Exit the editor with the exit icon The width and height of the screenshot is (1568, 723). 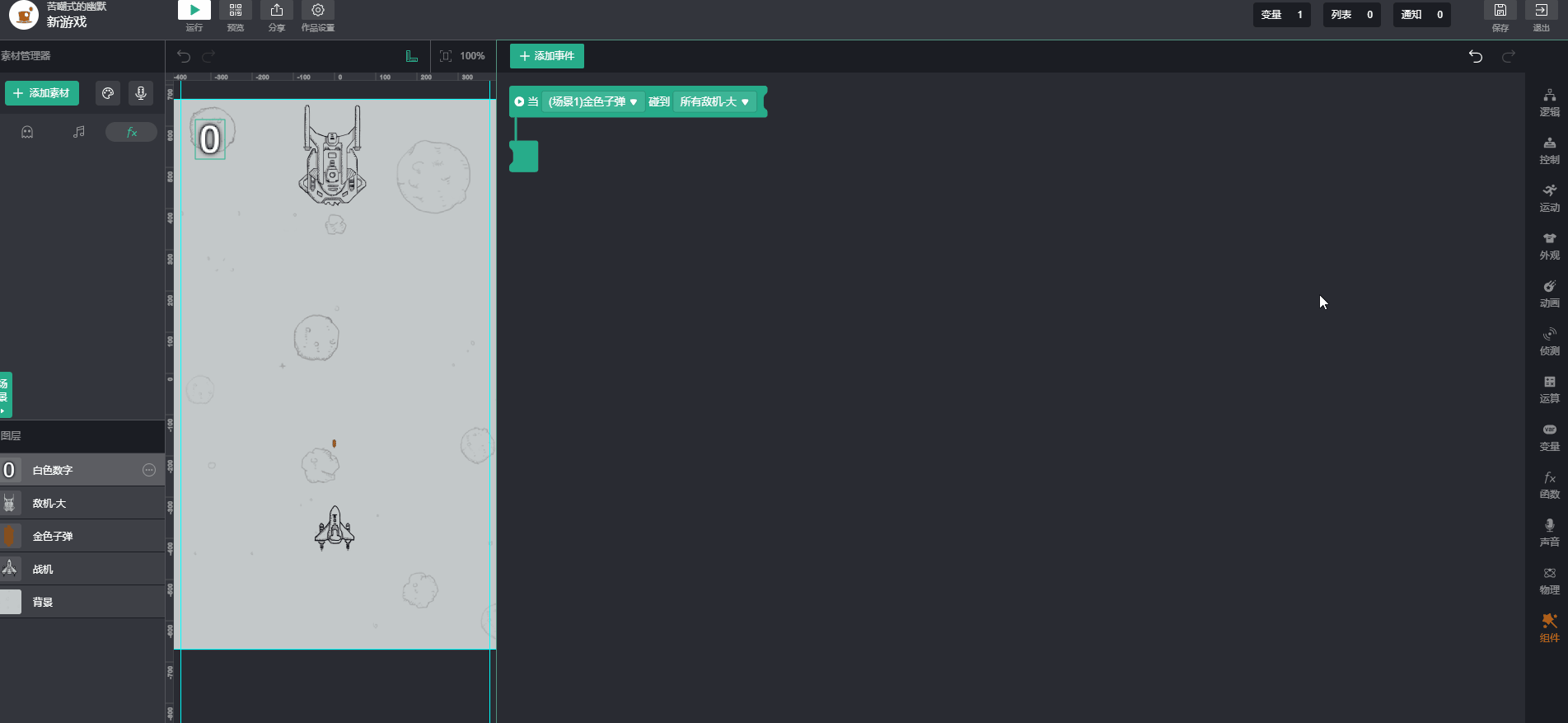pos(1541,10)
